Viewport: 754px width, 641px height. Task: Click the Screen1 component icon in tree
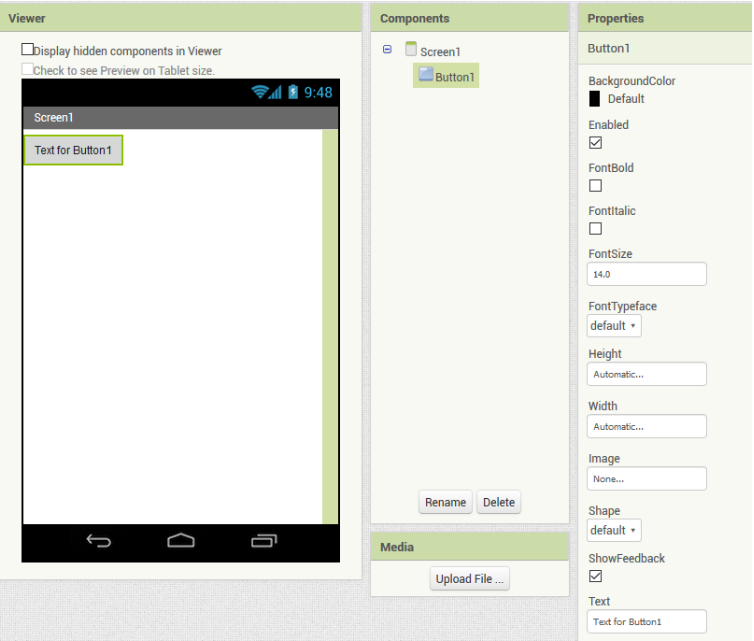[411, 50]
